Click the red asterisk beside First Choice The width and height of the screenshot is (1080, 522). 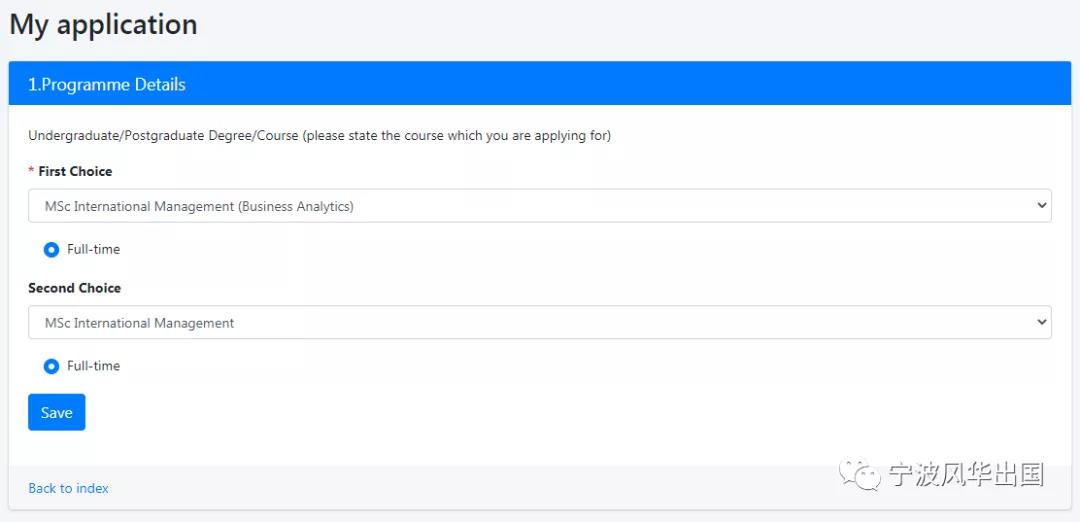[31, 171]
